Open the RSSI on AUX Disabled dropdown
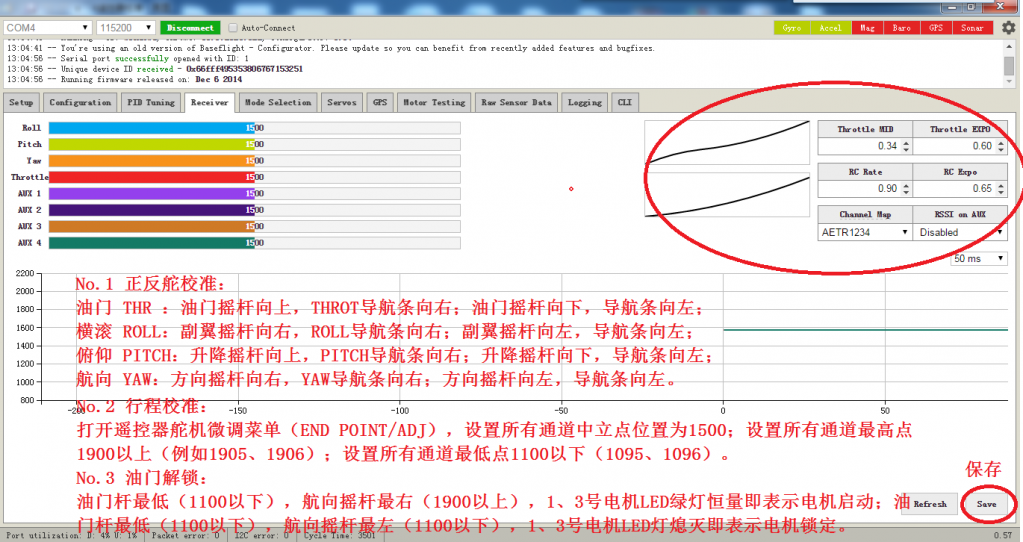 coord(960,232)
